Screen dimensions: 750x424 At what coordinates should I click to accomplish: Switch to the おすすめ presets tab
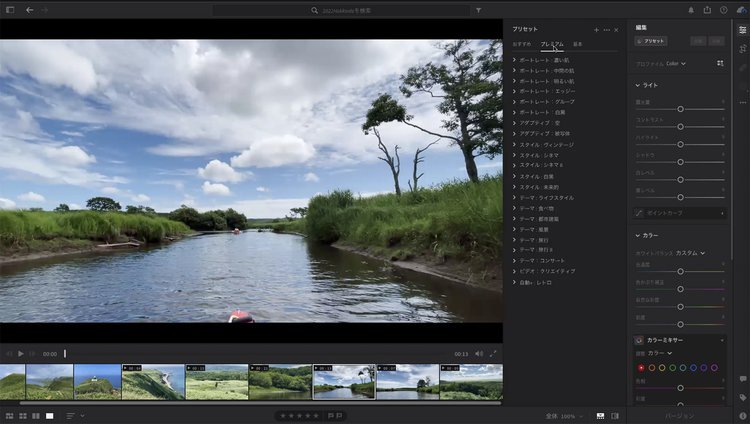[x=522, y=45]
